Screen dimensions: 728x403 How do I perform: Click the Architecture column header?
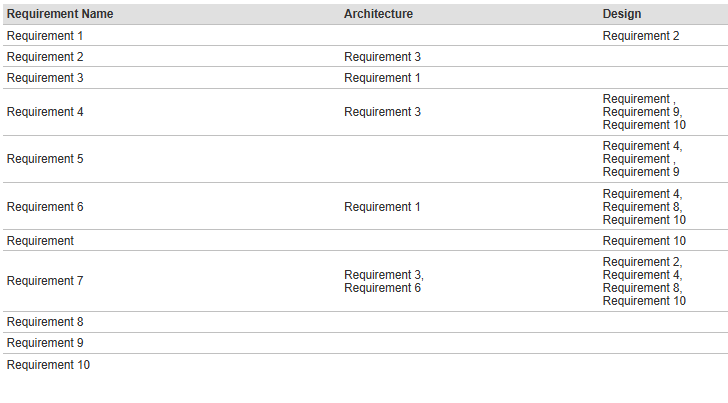378,14
